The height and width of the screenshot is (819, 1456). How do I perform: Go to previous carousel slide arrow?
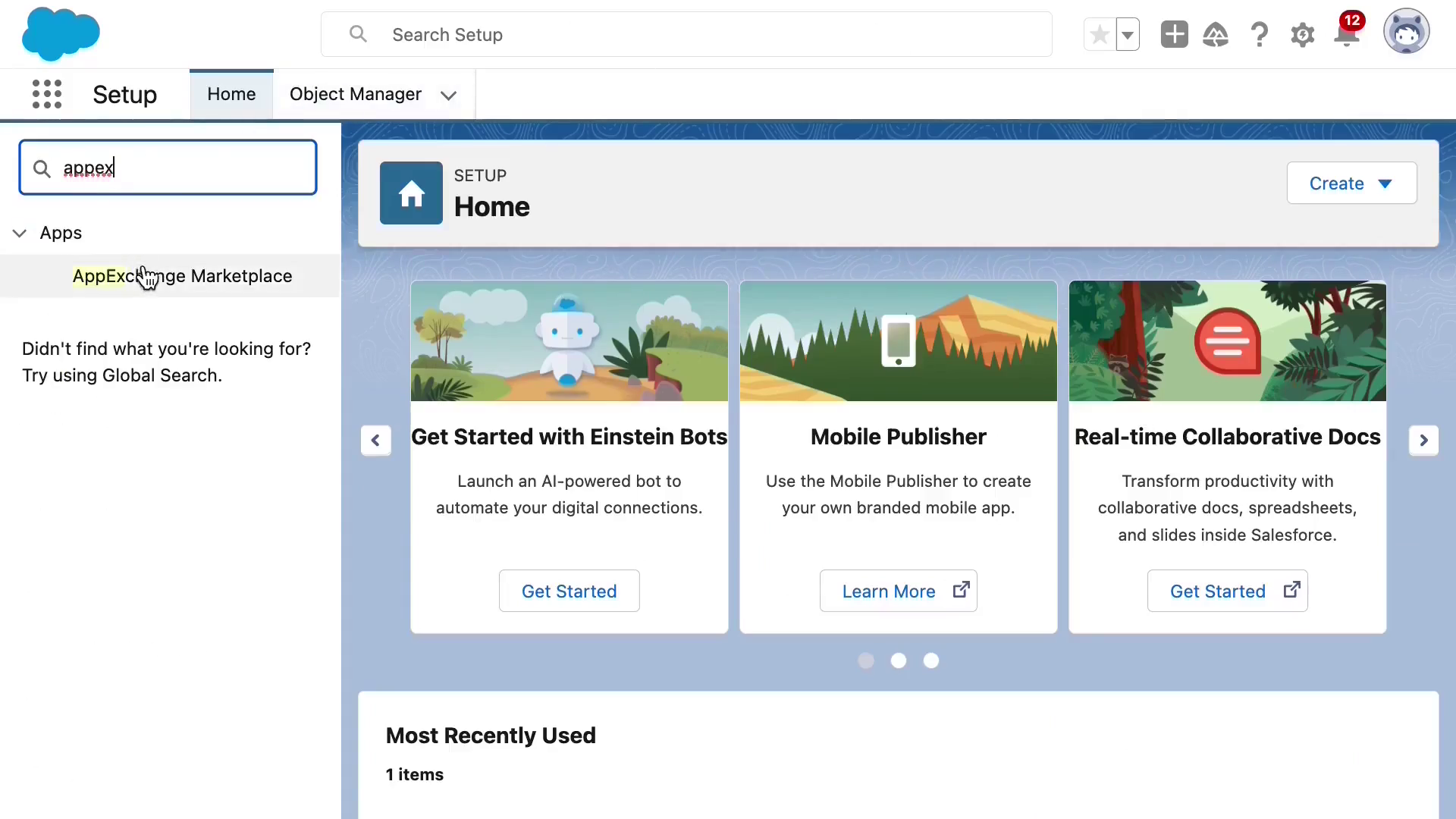[x=375, y=440]
